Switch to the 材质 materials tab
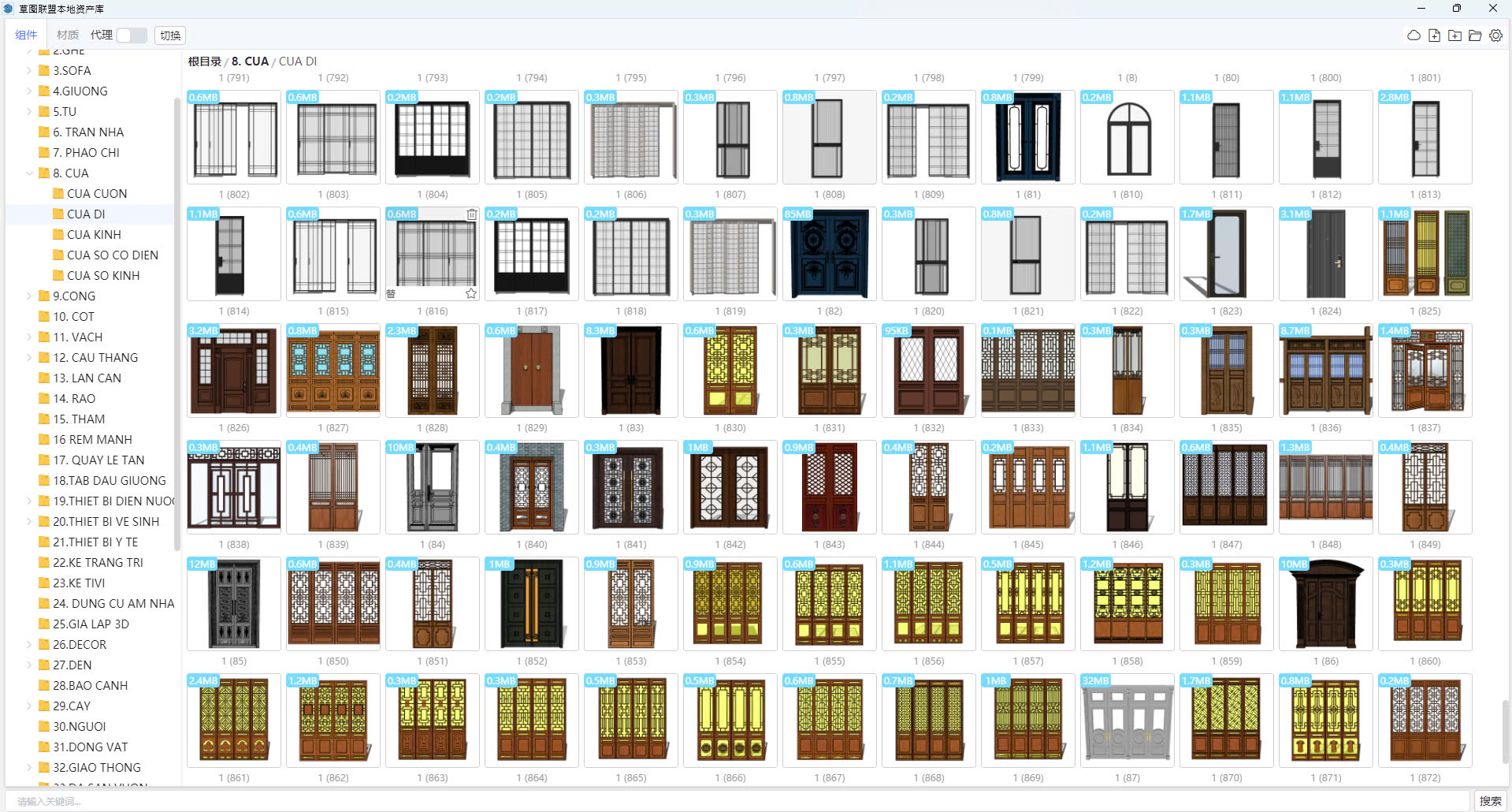Screen dimensions: 1512x812 coord(68,35)
